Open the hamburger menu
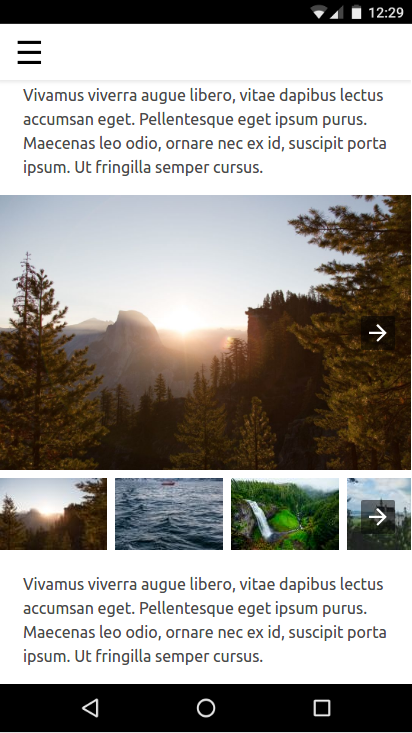Viewport: 412px width, 733px height. [29, 52]
